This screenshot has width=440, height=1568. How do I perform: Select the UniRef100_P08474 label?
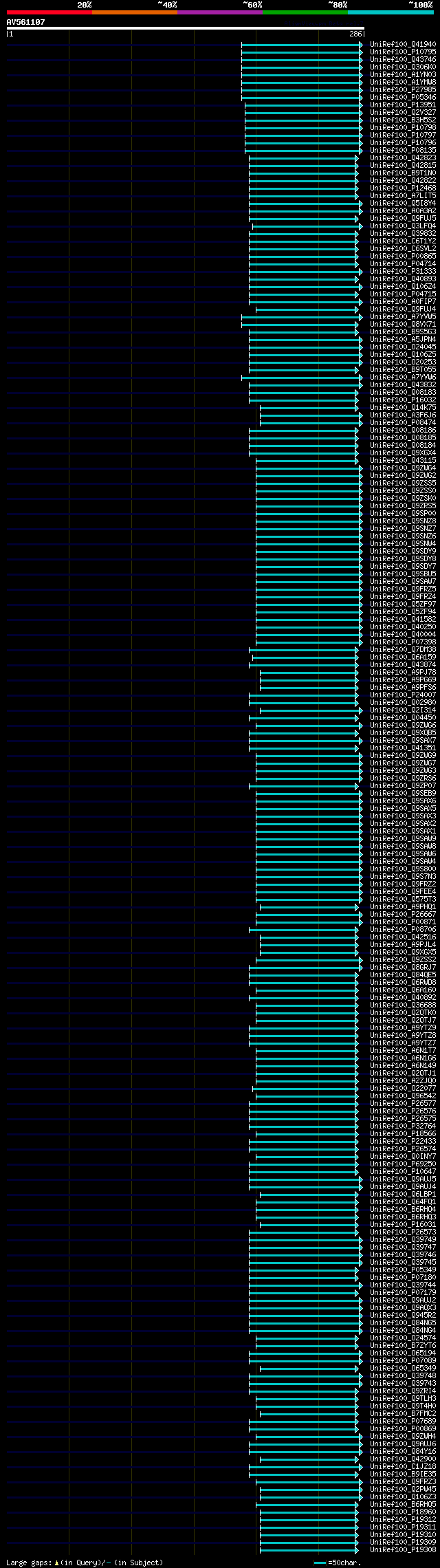pyautogui.click(x=403, y=422)
